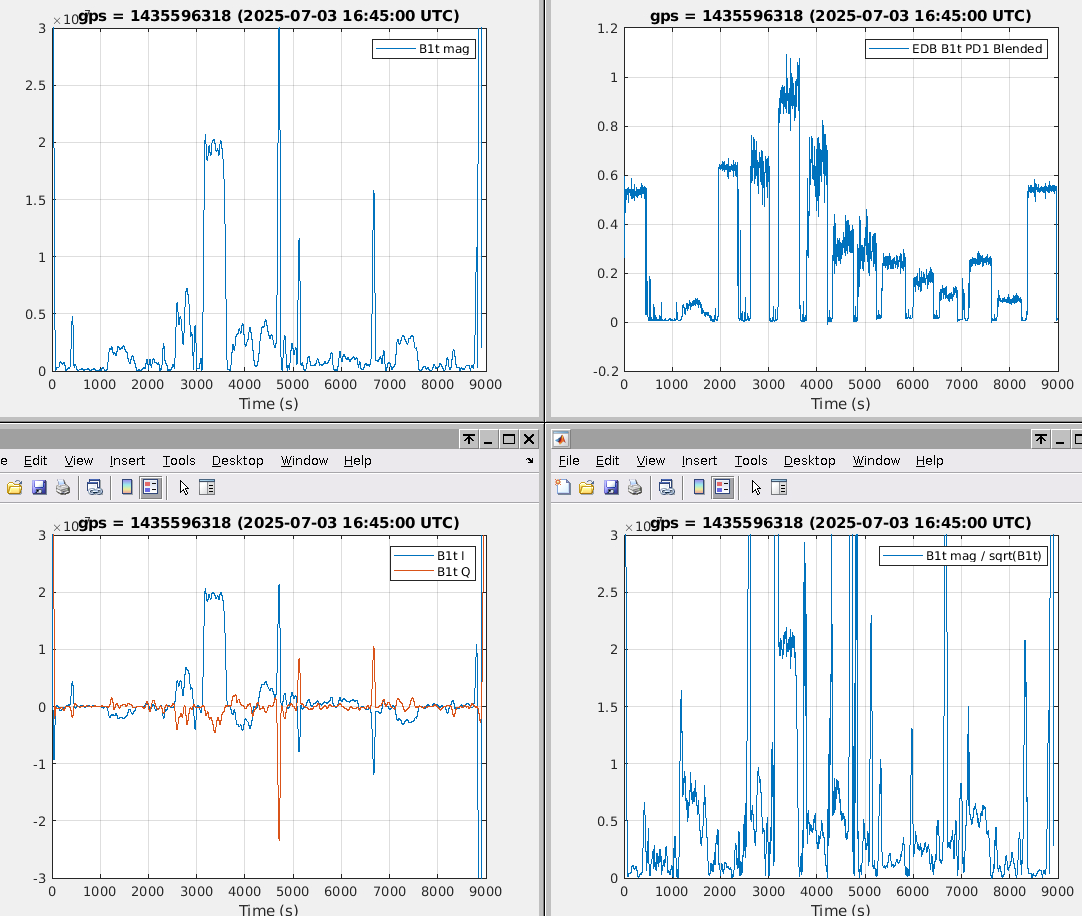Click New Figure icon in right window toolbar
Screen dimensions: 1082x916
(563, 487)
